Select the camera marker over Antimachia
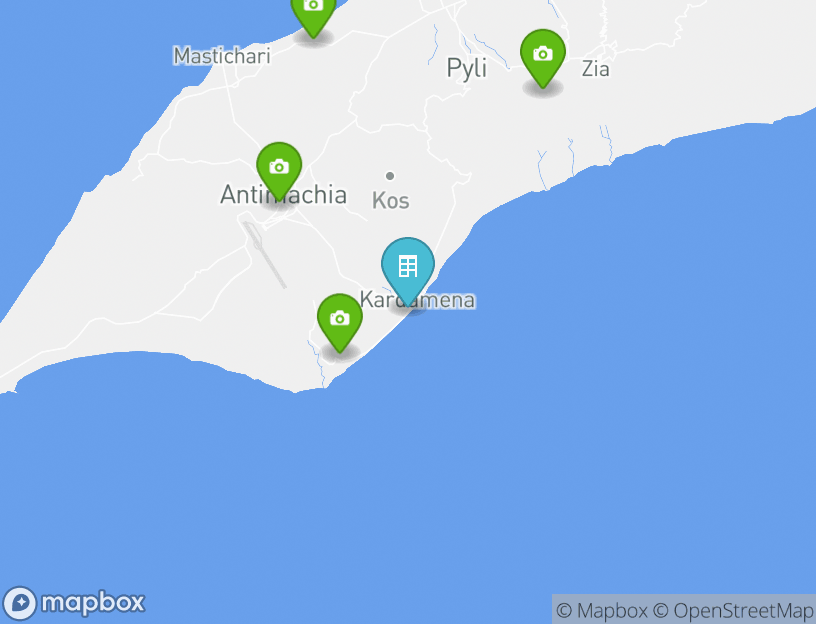The height and width of the screenshot is (624, 816). coord(279,172)
